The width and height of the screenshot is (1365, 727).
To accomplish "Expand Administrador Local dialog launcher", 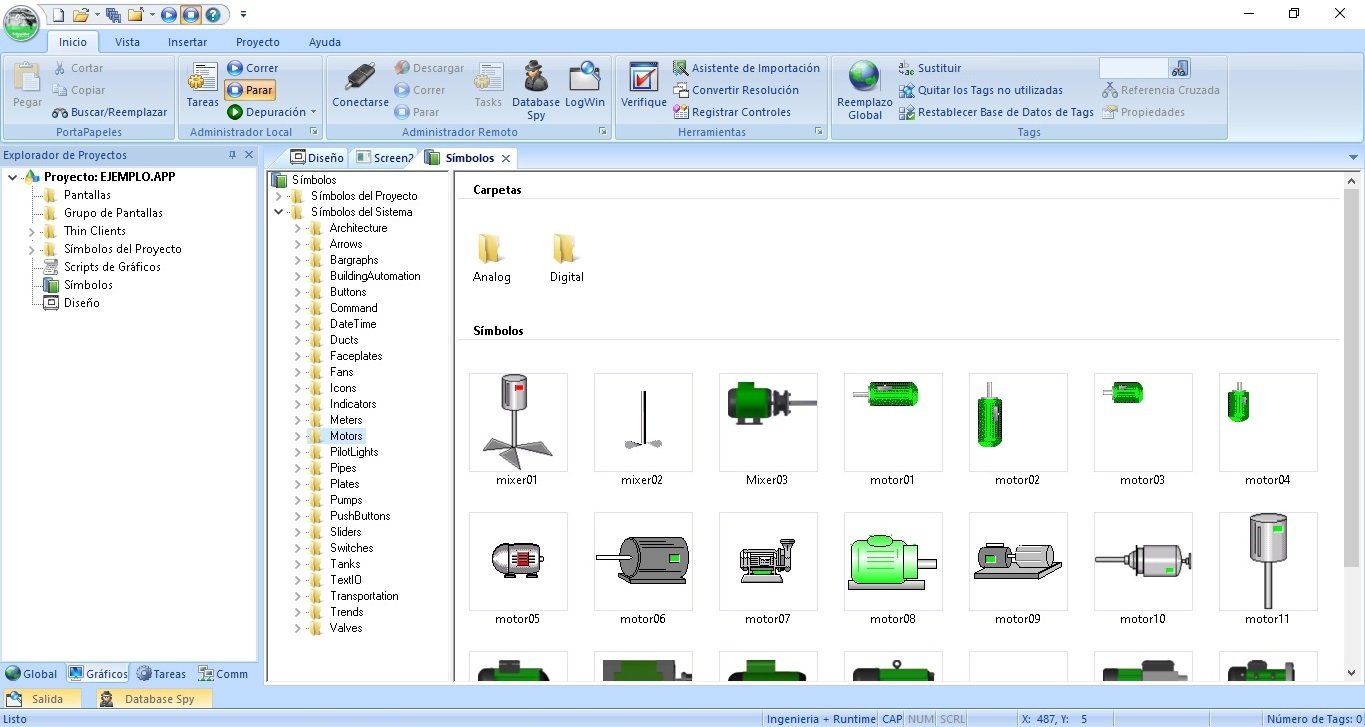I will (313, 132).
